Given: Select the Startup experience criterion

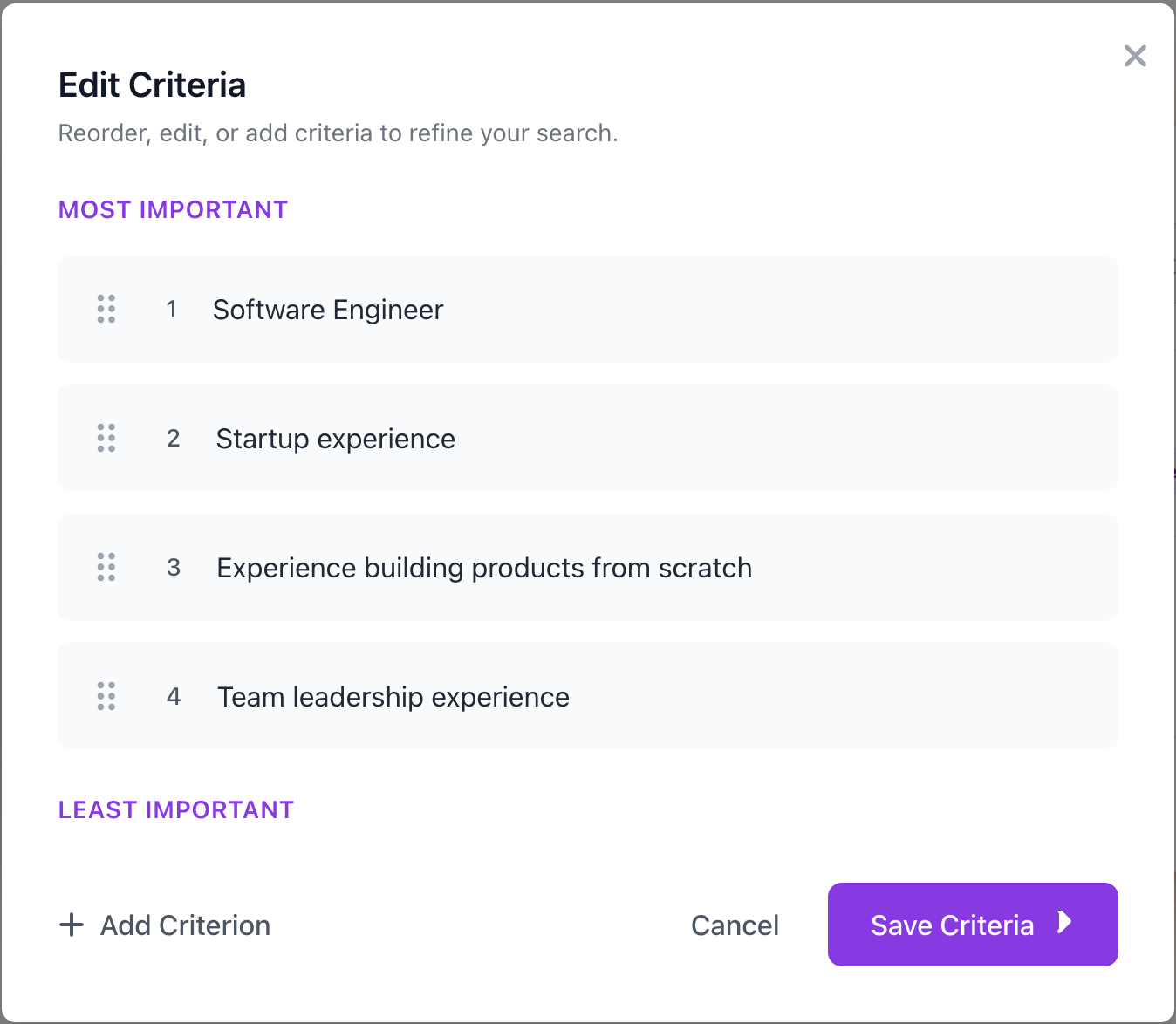Looking at the screenshot, I should click(x=588, y=439).
